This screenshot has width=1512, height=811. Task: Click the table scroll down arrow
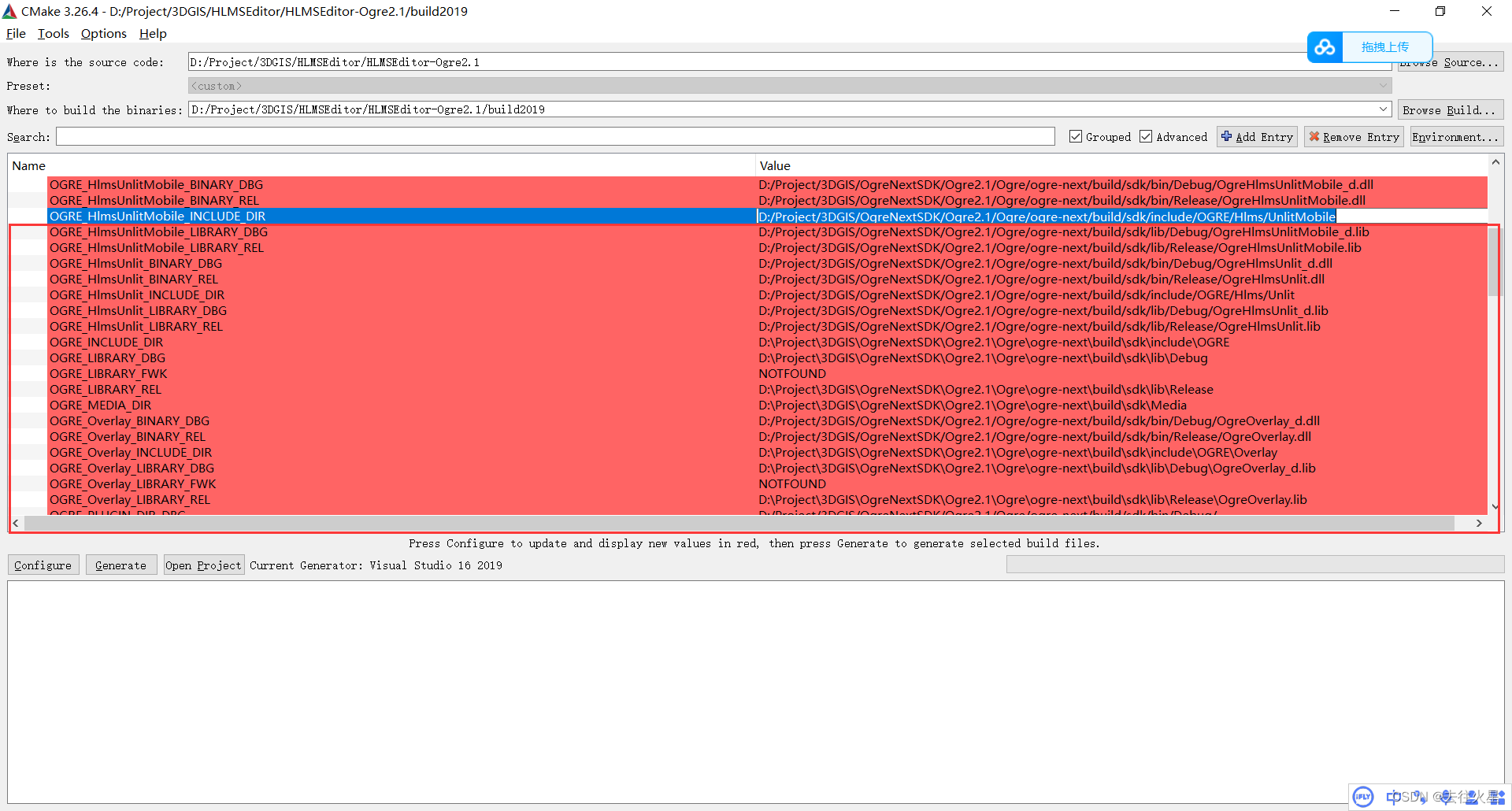(1495, 507)
